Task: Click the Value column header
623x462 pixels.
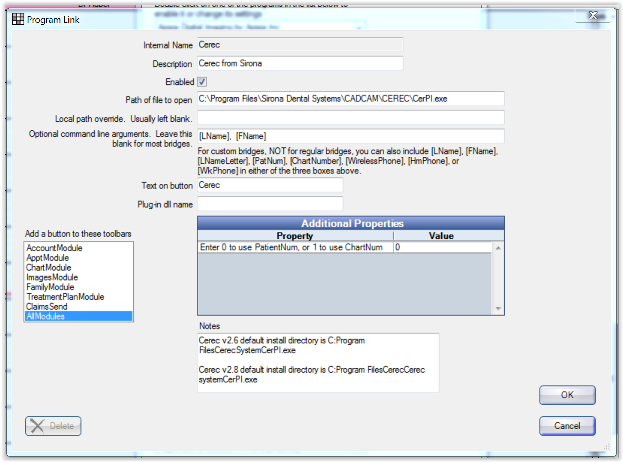Action: pos(441,236)
